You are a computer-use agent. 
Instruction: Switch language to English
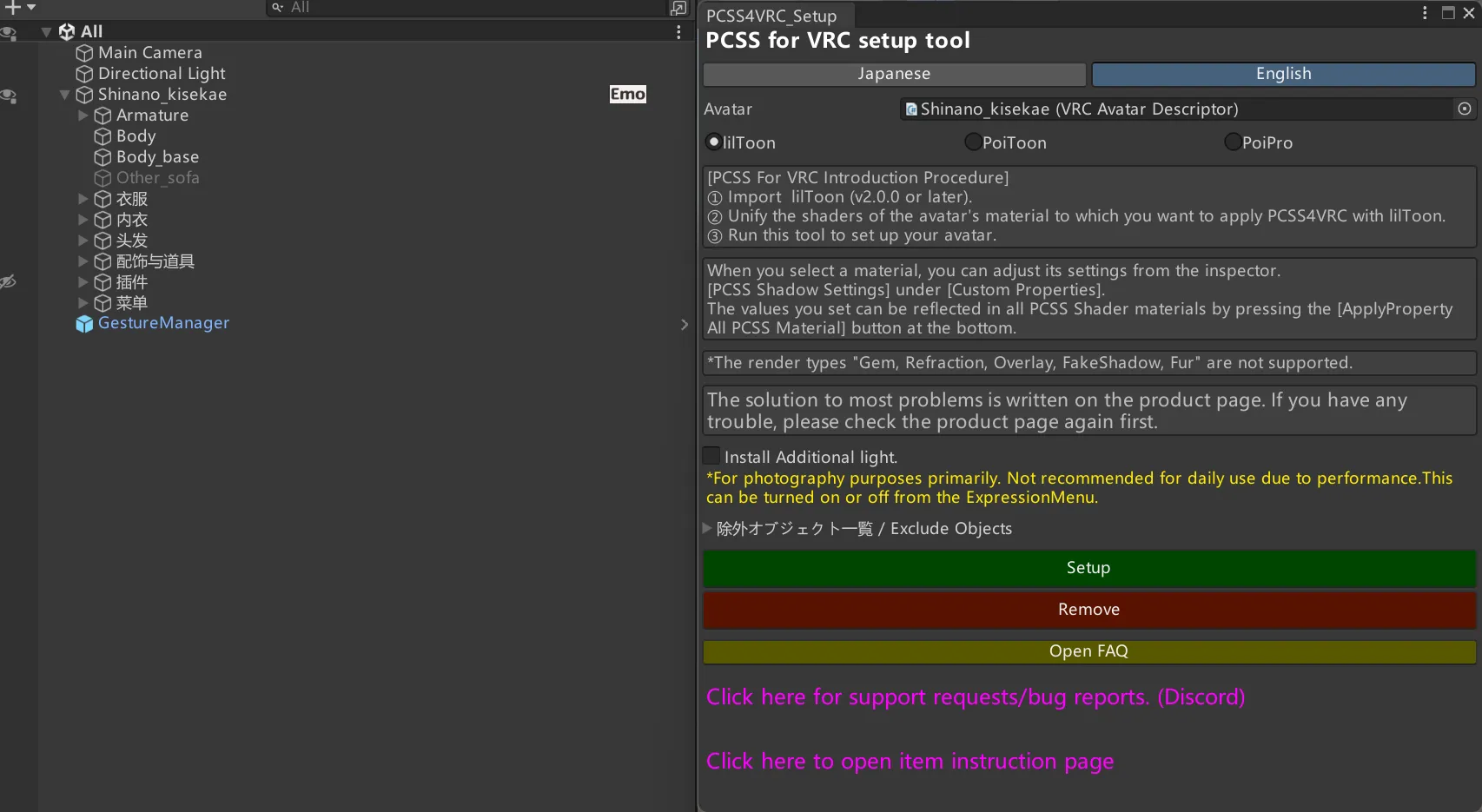point(1283,74)
